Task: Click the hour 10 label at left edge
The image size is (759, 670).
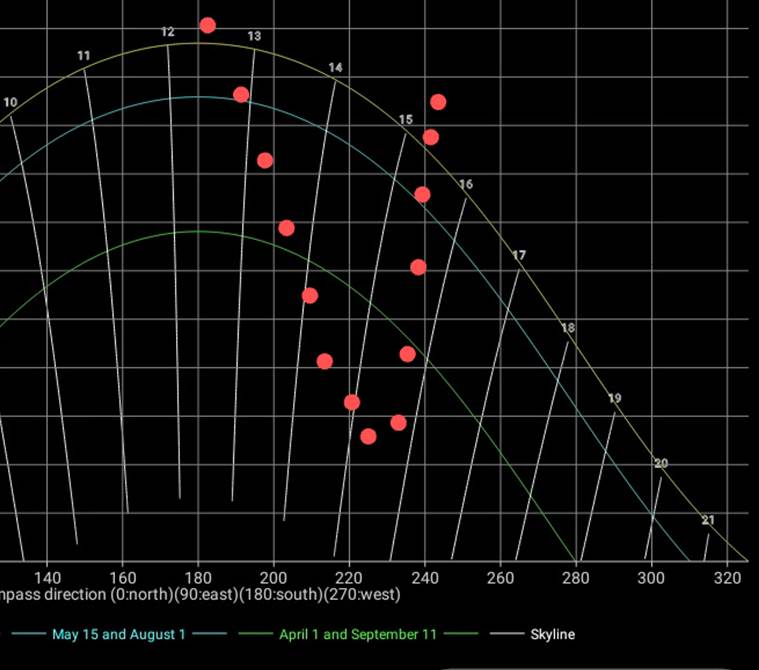Action: [10, 102]
